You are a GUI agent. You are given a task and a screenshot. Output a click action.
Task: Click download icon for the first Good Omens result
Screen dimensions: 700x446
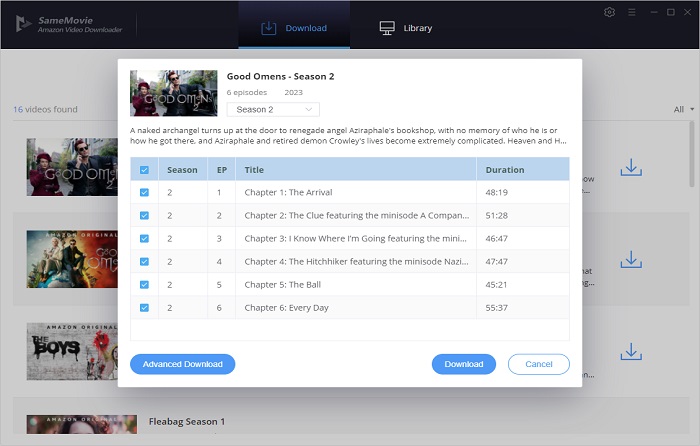[631, 167]
